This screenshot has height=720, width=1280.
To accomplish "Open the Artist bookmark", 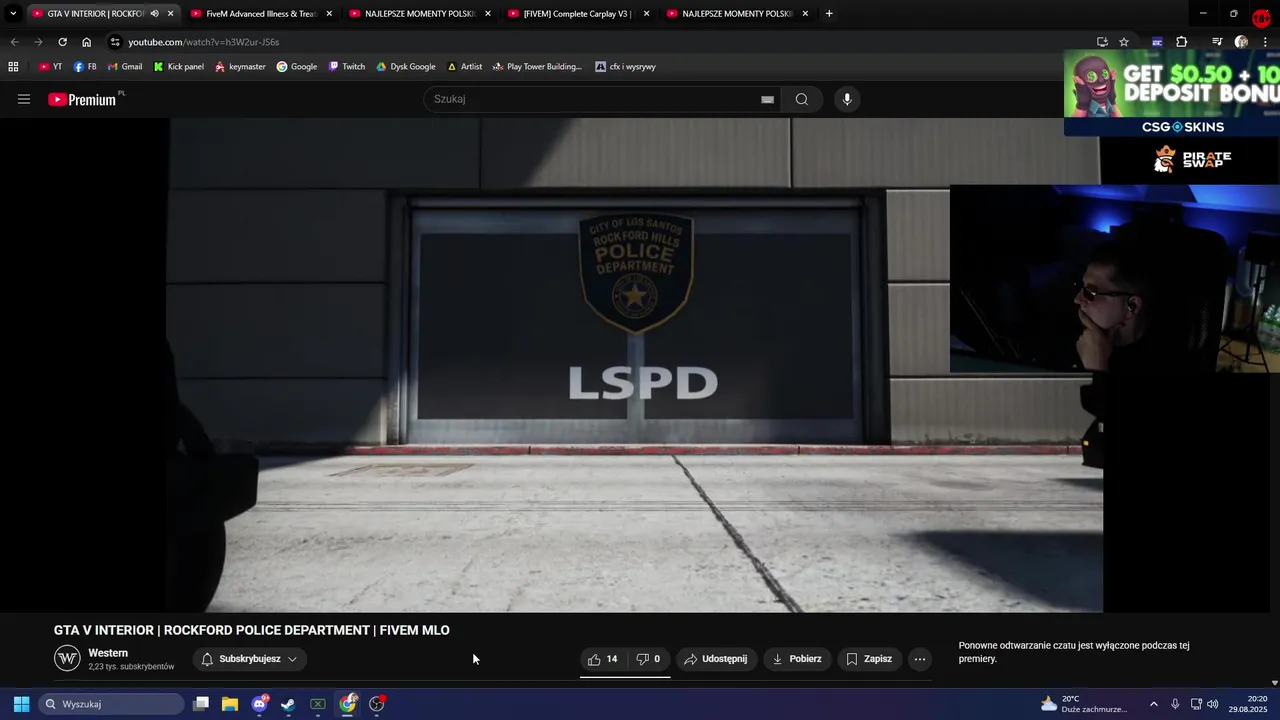I will pyautogui.click(x=465, y=67).
